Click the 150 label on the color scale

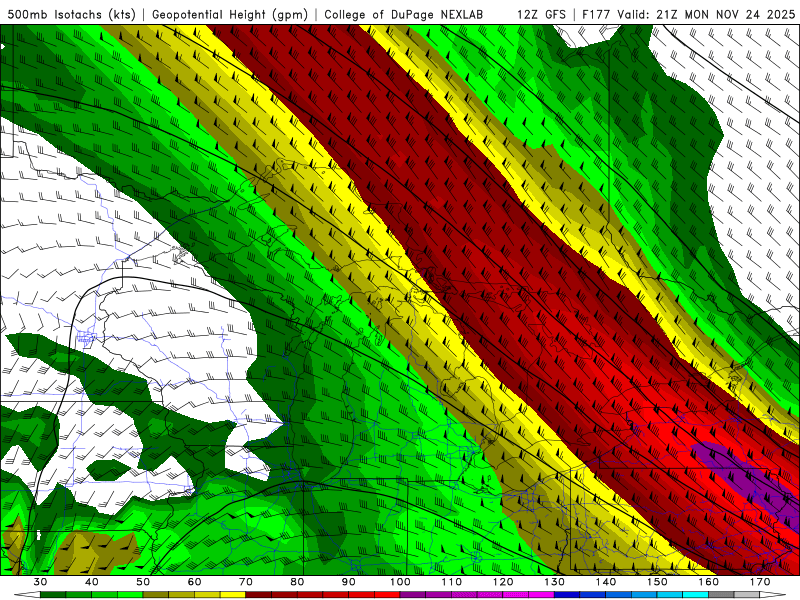pos(657,582)
